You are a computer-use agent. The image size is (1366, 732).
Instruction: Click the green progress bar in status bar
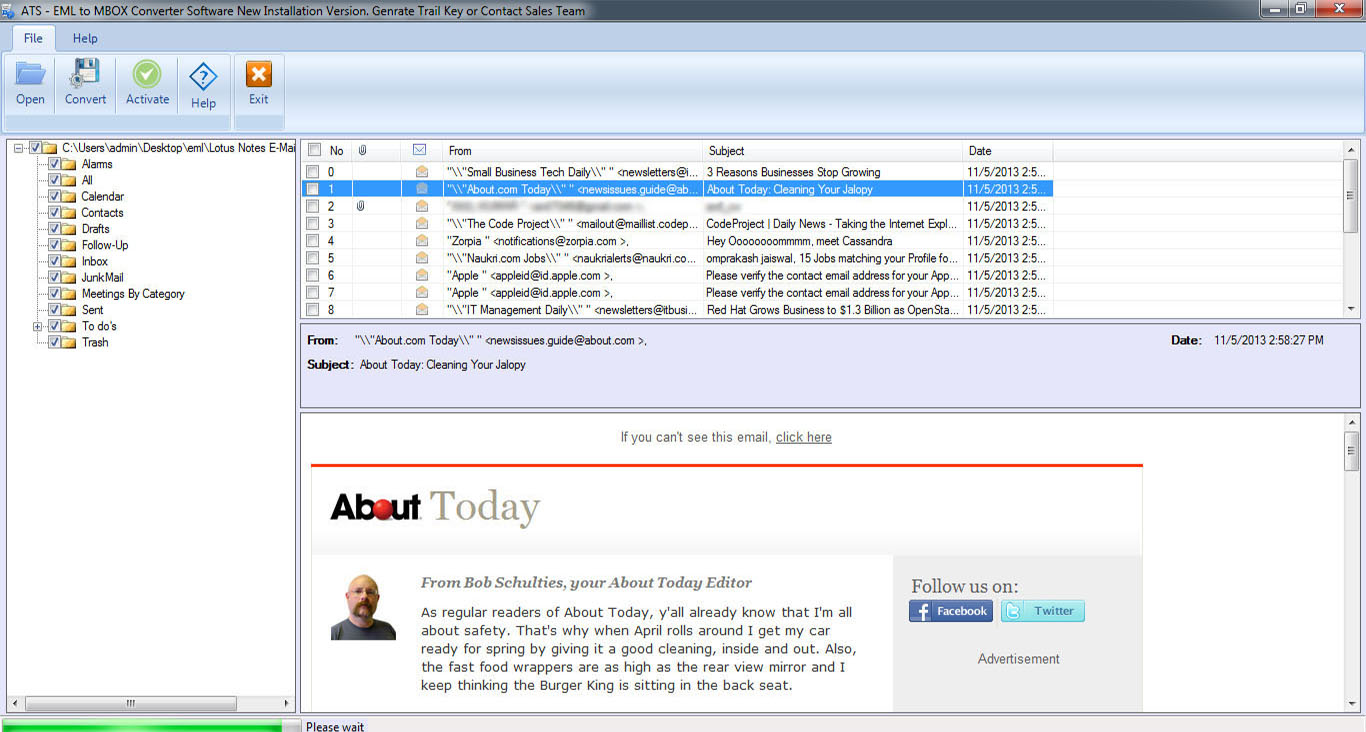(142, 726)
